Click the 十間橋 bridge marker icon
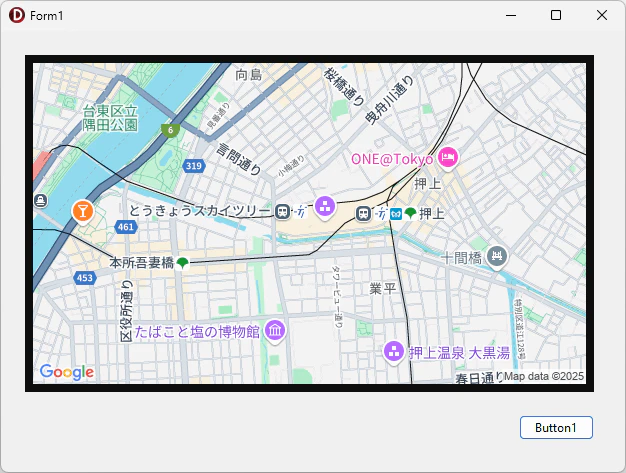Image resolution: width=626 pixels, height=473 pixels. pyautogui.click(x=497, y=257)
